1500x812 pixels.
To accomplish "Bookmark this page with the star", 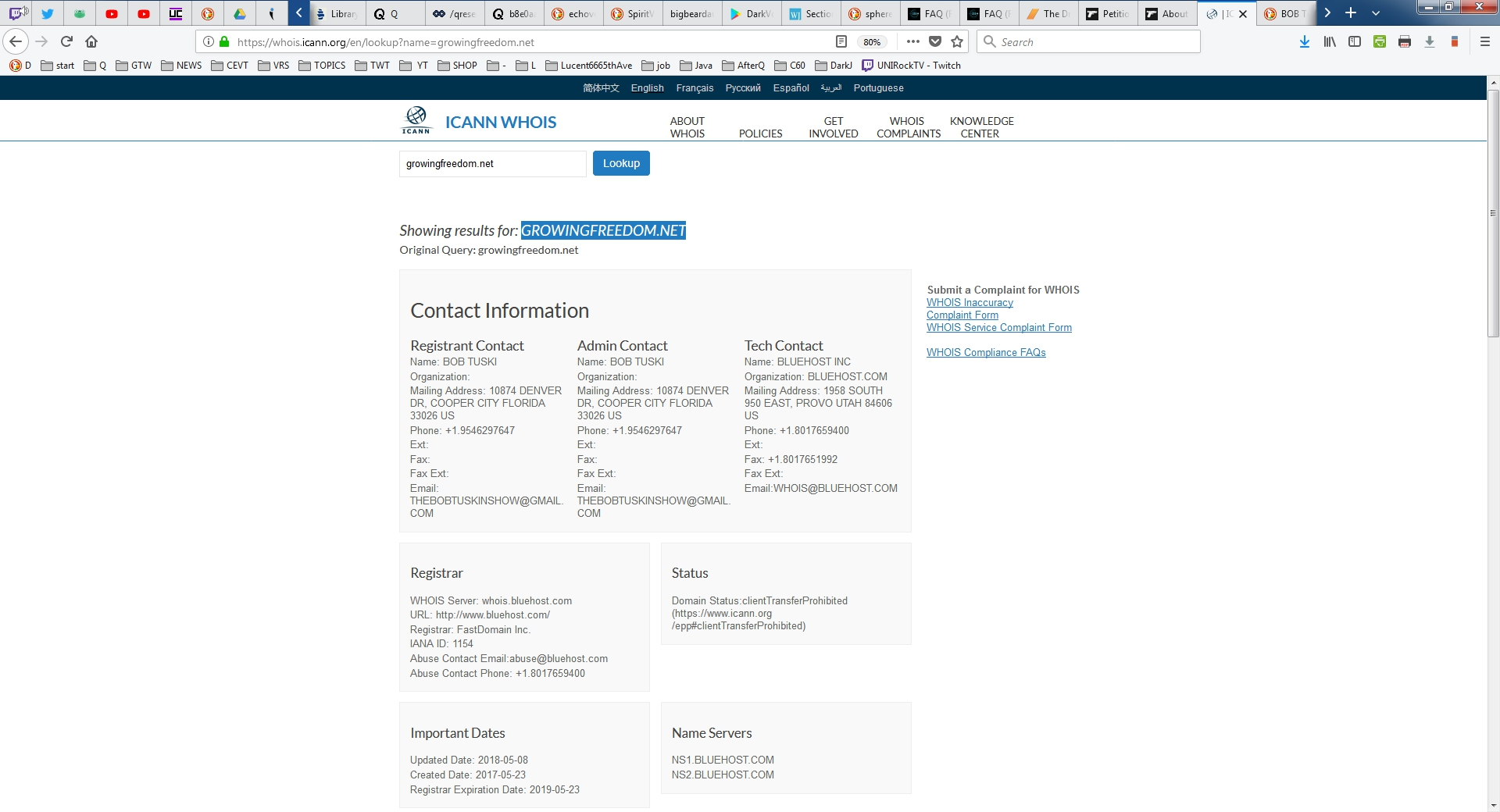I will point(957,41).
